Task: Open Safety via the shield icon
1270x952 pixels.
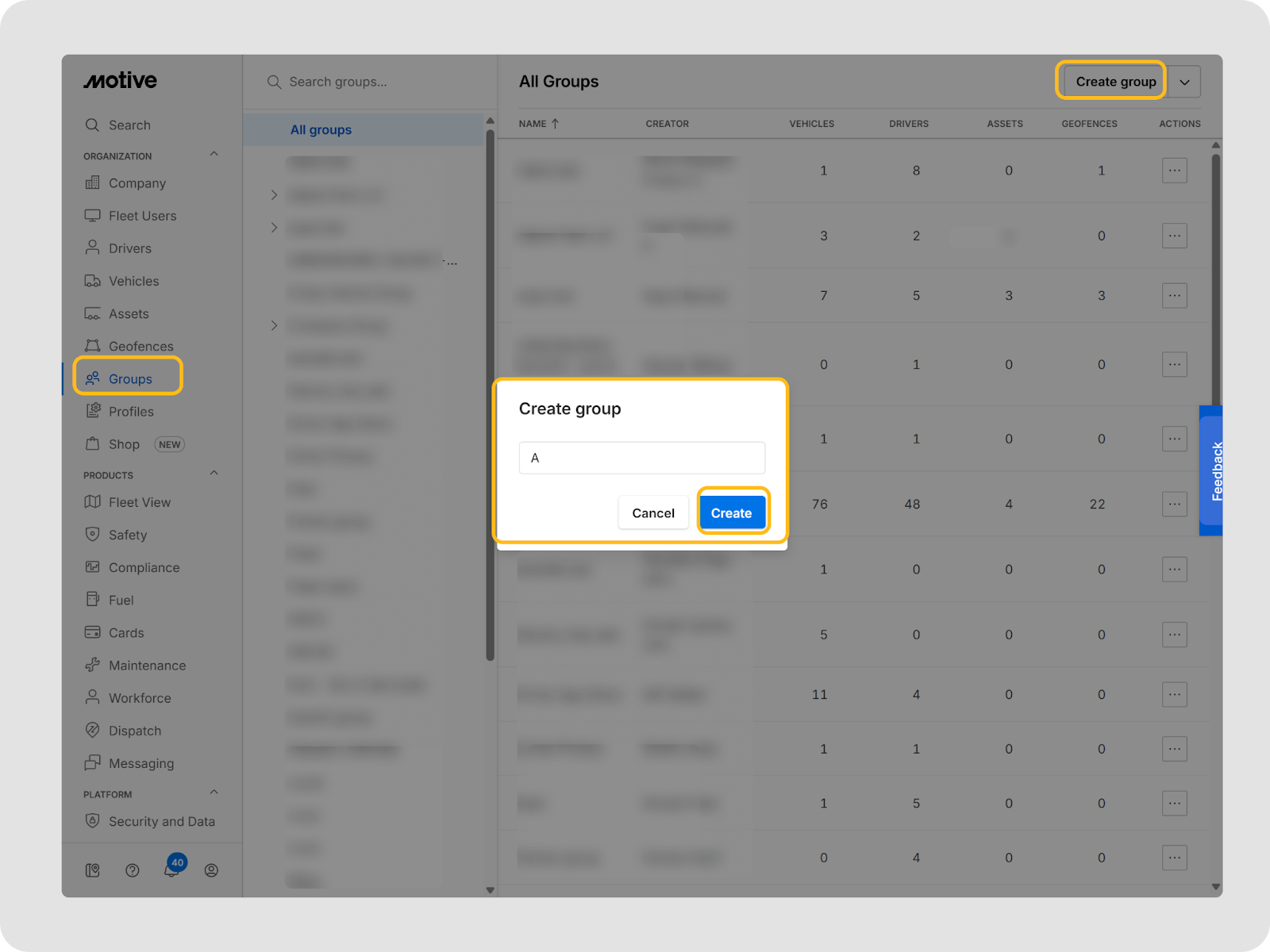Action: coord(93,535)
